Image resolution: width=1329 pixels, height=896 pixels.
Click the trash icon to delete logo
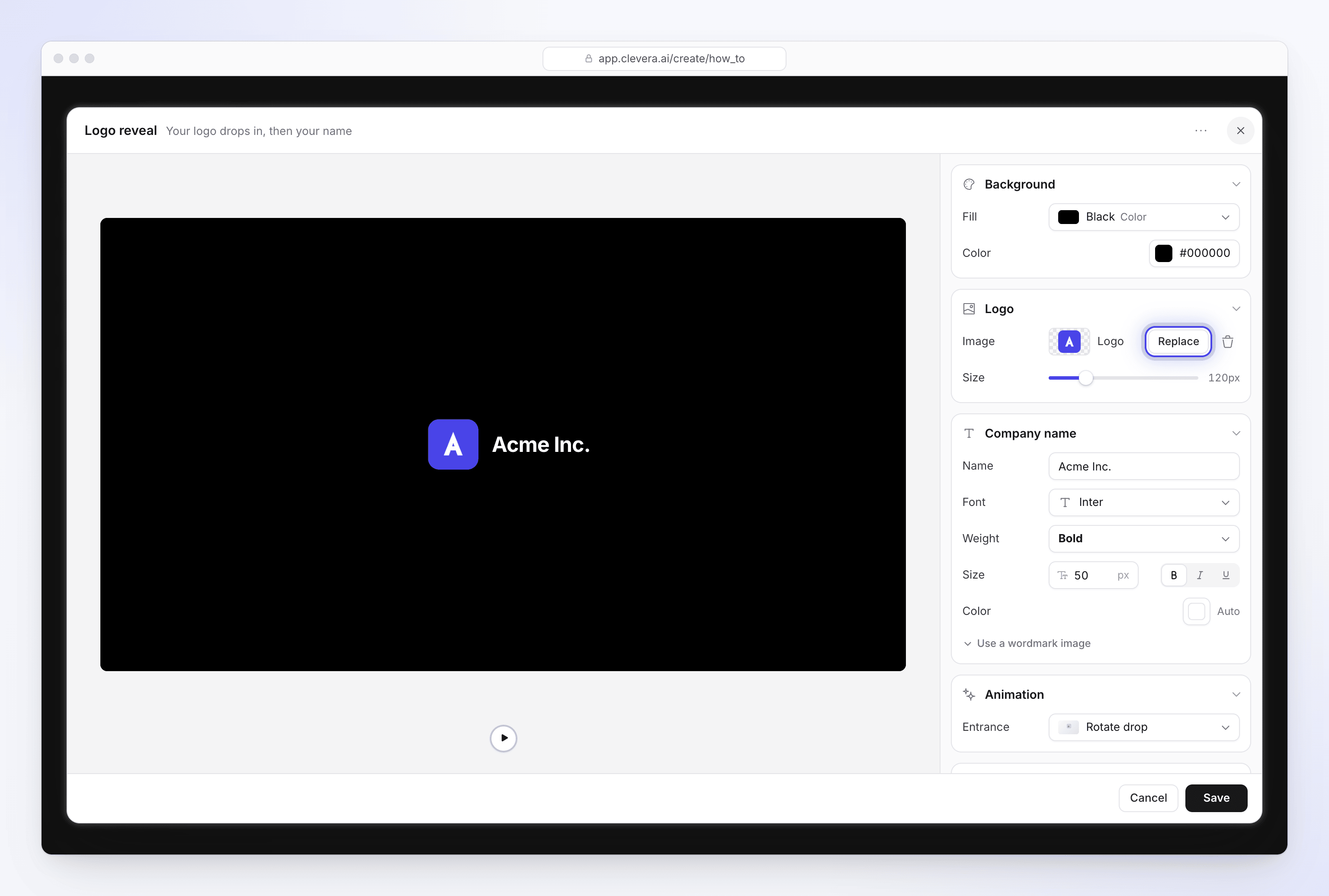[x=1227, y=342]
